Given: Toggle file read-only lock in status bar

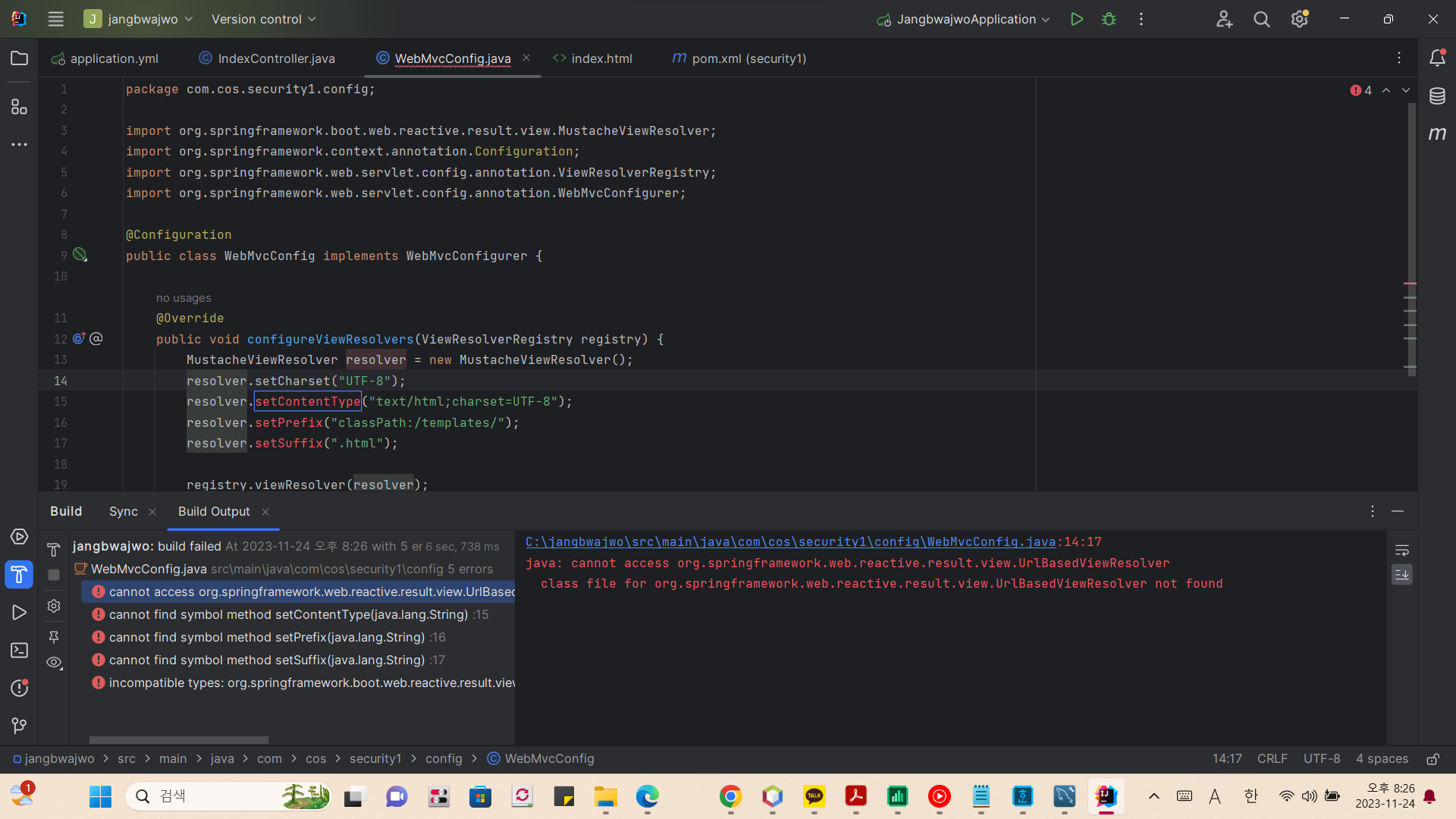Looking at the screenshot, I should (x=1432, y=759).
